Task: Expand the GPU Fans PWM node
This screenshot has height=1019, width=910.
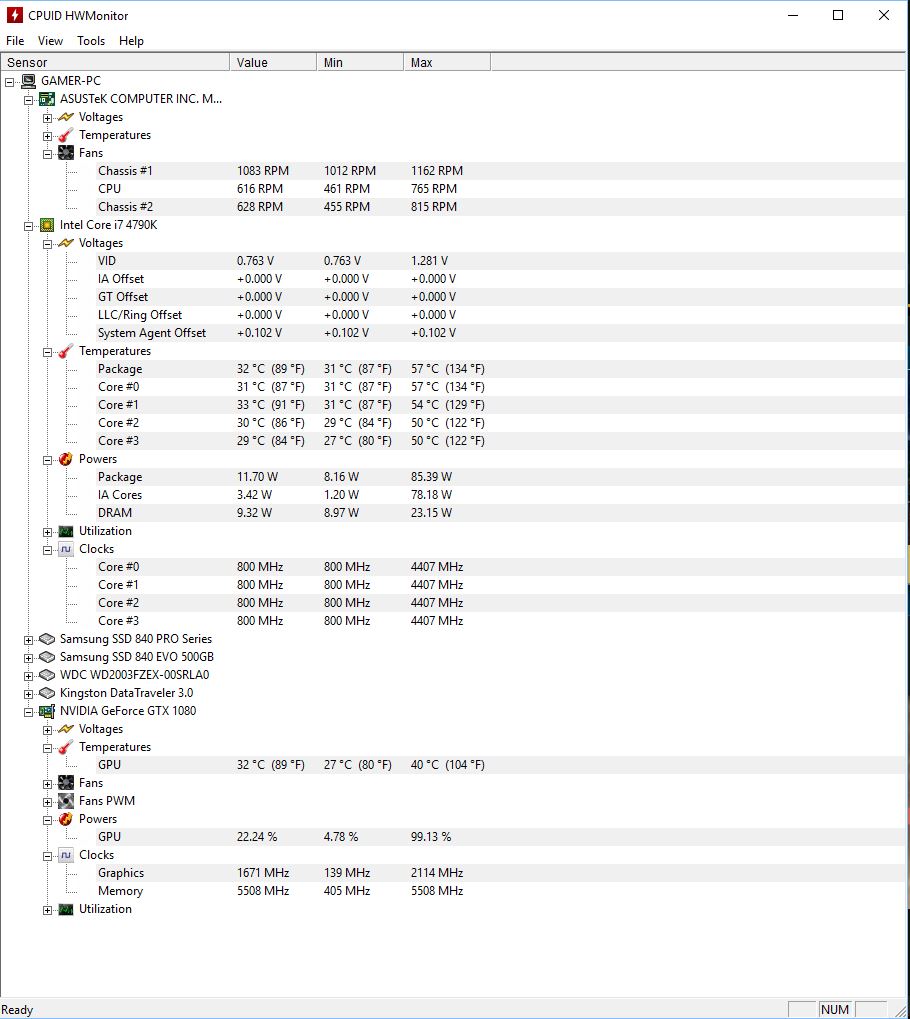Action: [47, 803]
